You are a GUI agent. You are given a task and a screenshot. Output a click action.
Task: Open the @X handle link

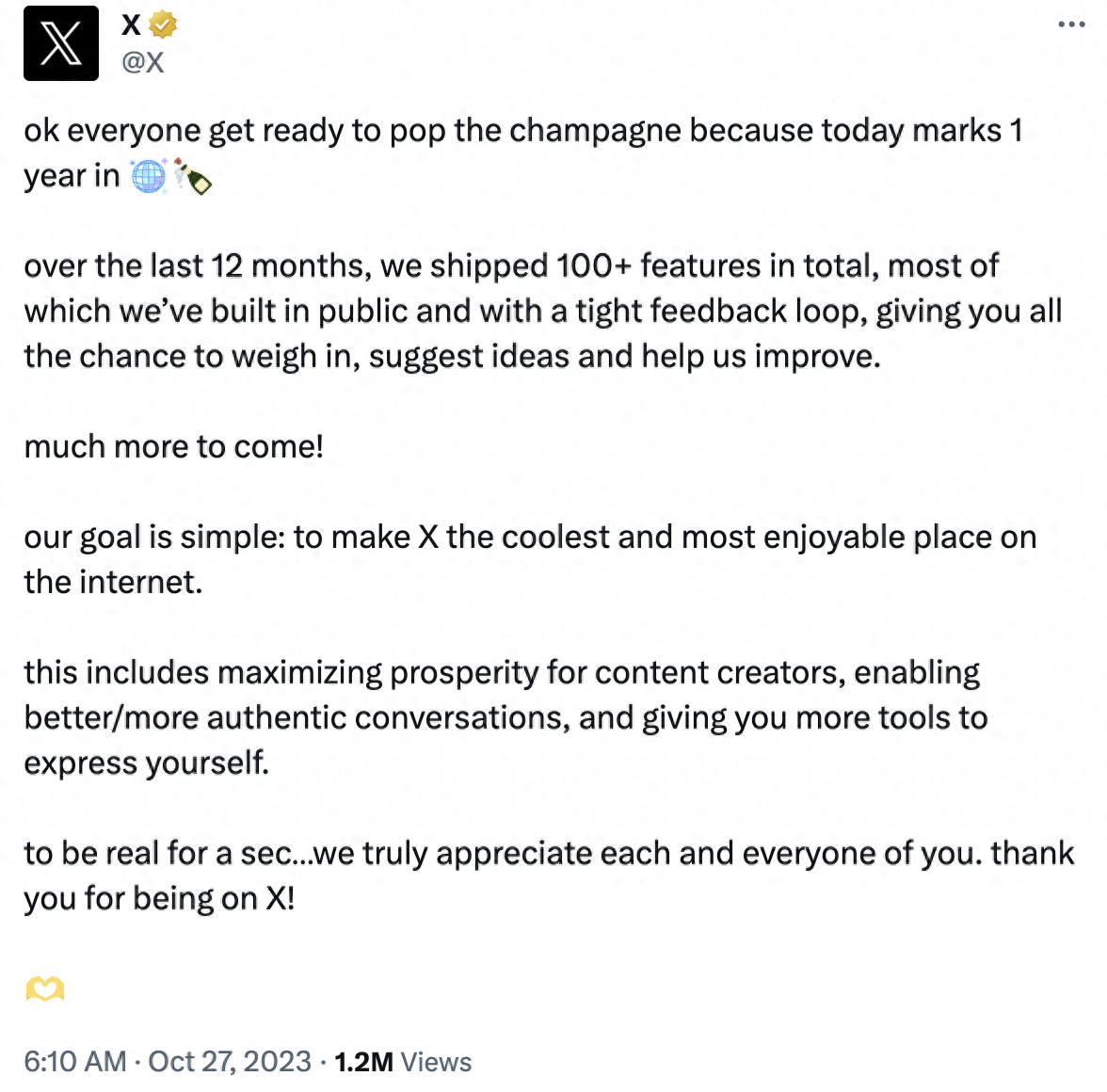143,62
